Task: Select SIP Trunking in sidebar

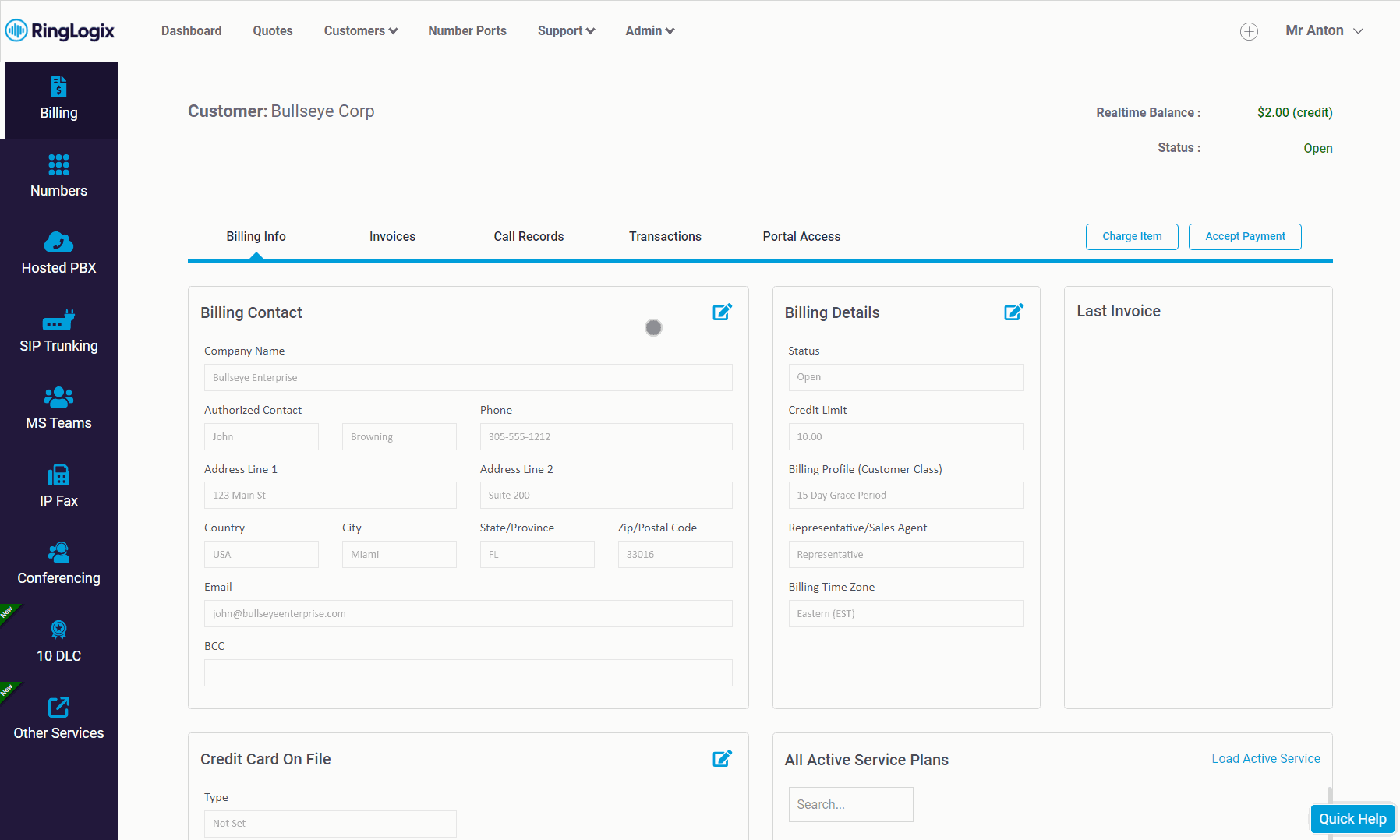Action: click(x=59, y=332)
